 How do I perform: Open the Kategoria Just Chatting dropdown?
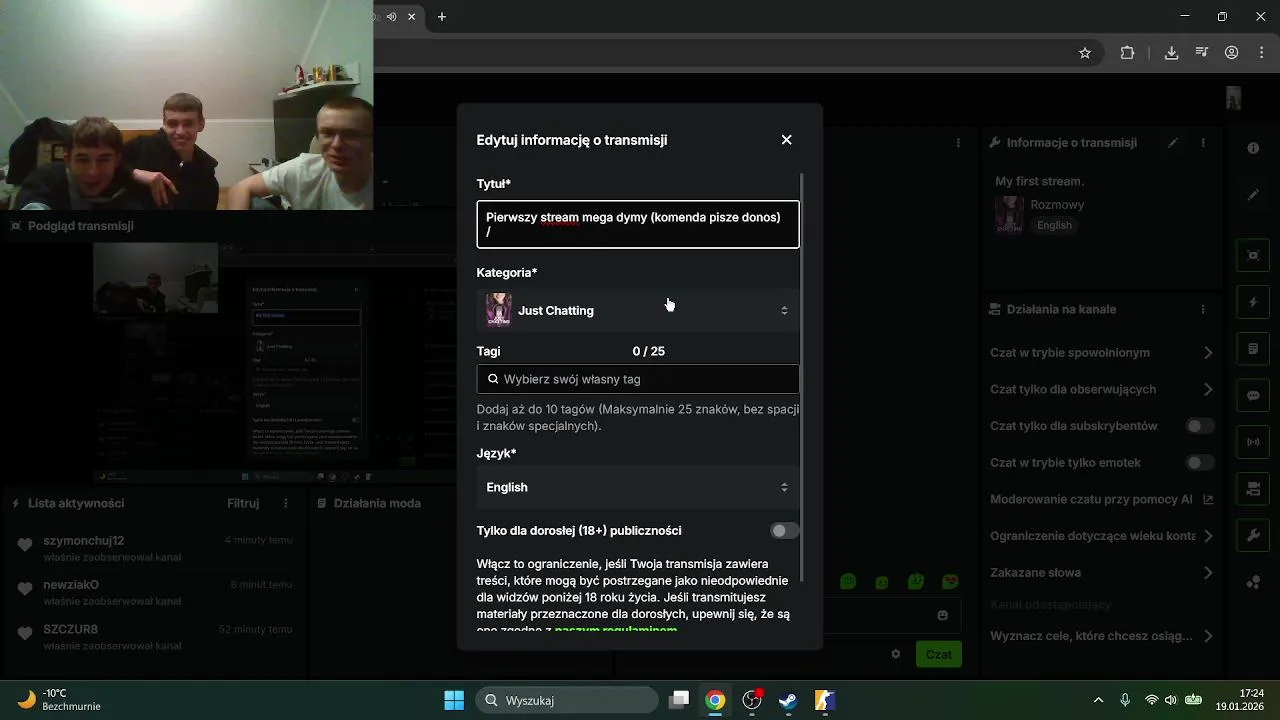(638, 310)
